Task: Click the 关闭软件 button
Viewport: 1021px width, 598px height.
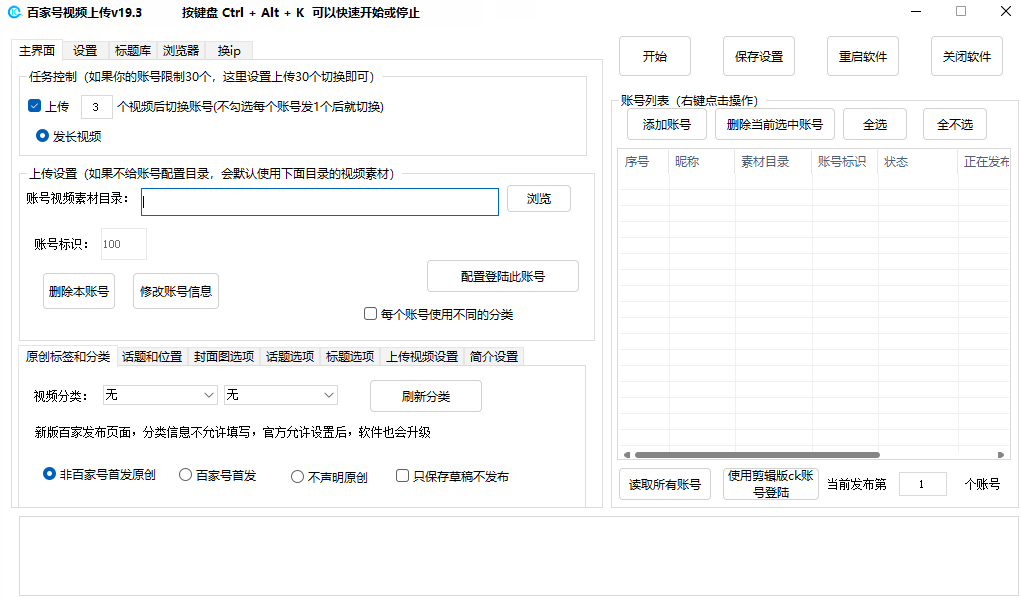Action: coord(967,57)
